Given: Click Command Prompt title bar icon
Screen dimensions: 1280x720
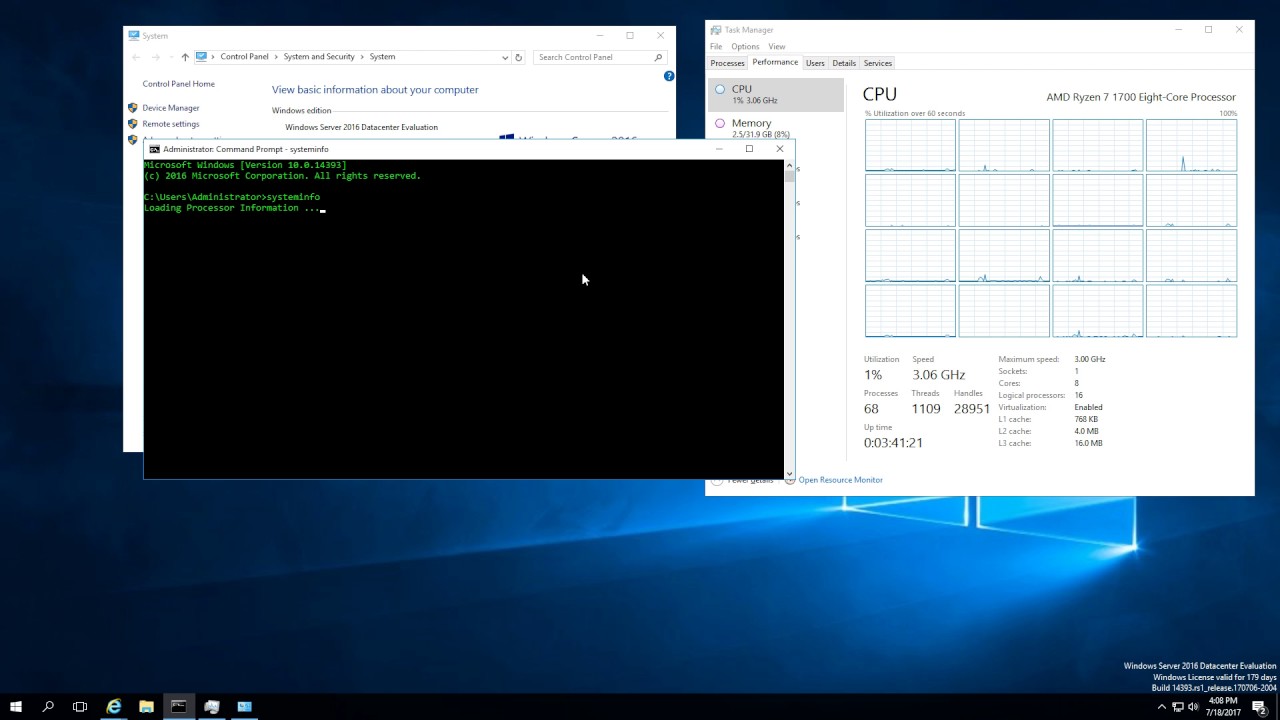Looking at the screenshot, I should tap(154, 149).
